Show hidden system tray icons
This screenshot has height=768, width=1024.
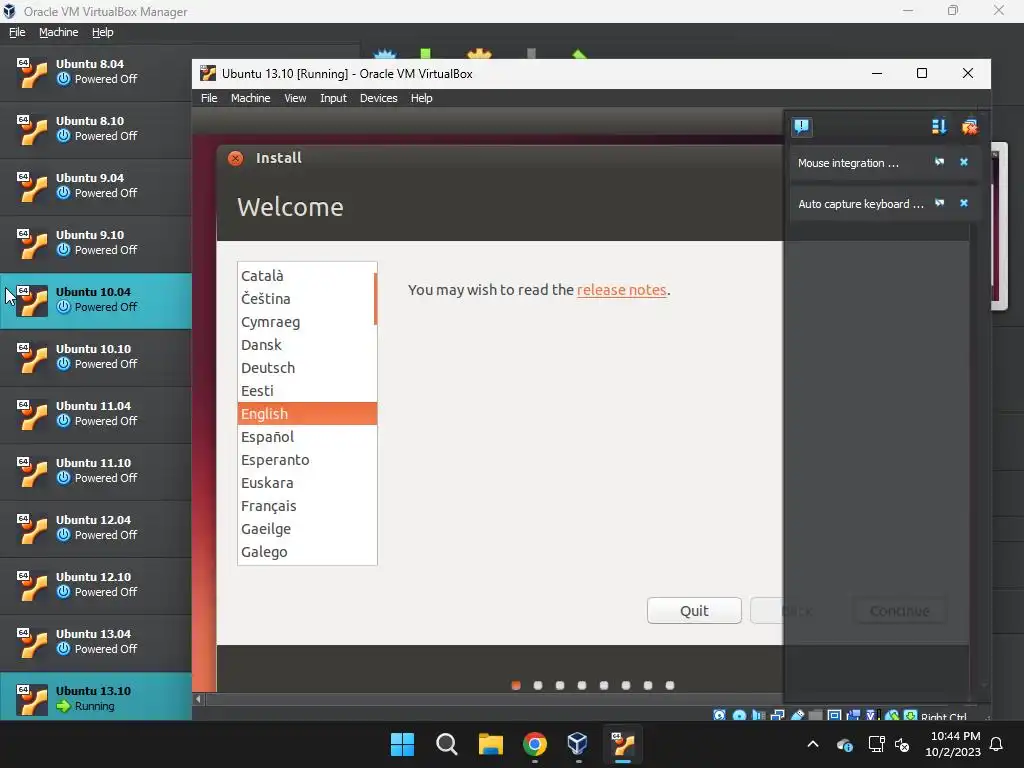click(x=813, y=744)
